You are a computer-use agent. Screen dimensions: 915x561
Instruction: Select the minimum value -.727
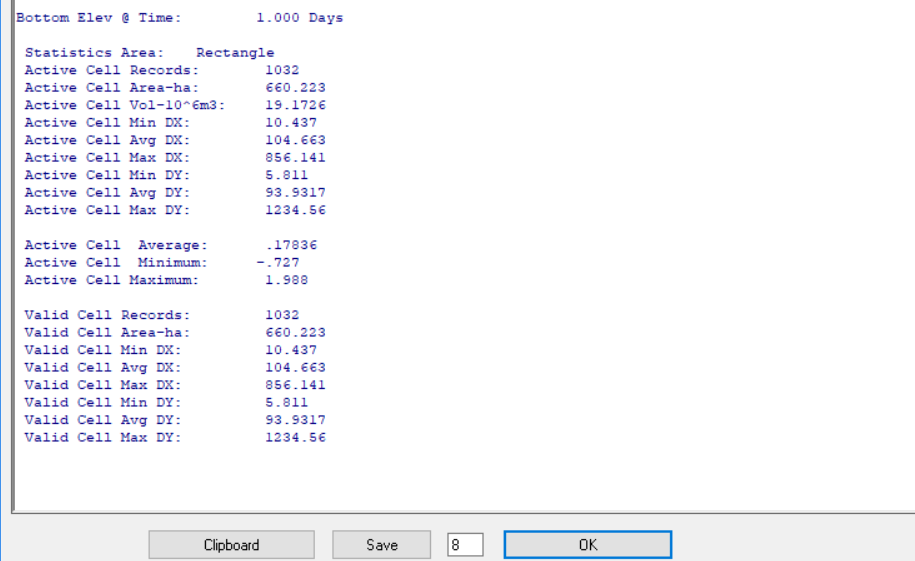tap(278, 263)
